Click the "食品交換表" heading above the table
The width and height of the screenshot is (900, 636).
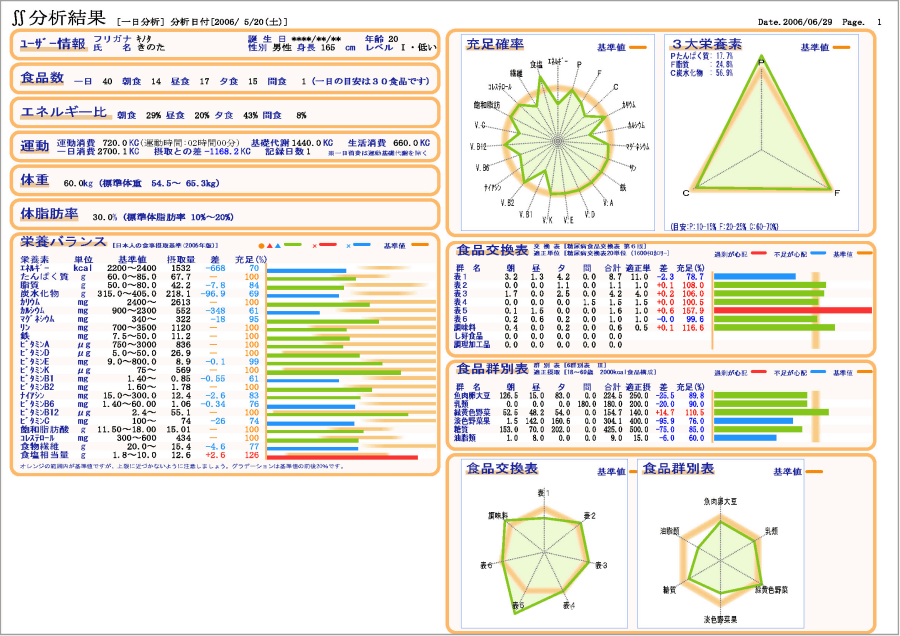492,250
